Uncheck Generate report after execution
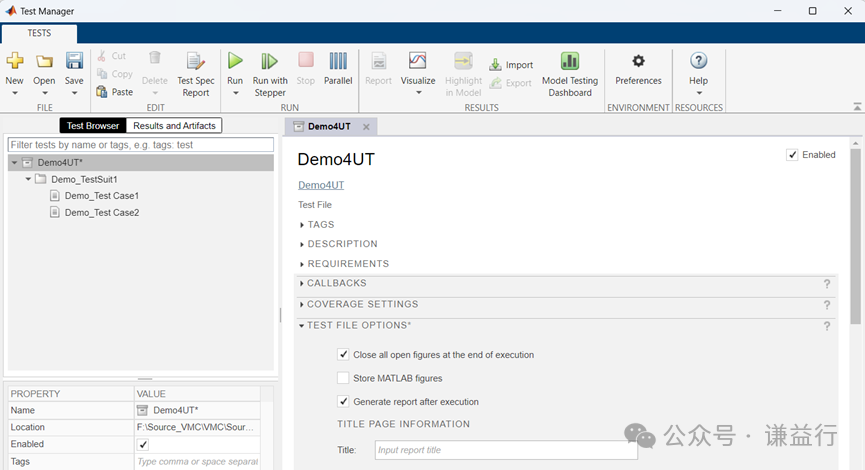 pyautogui.click(x=343, y=401)
